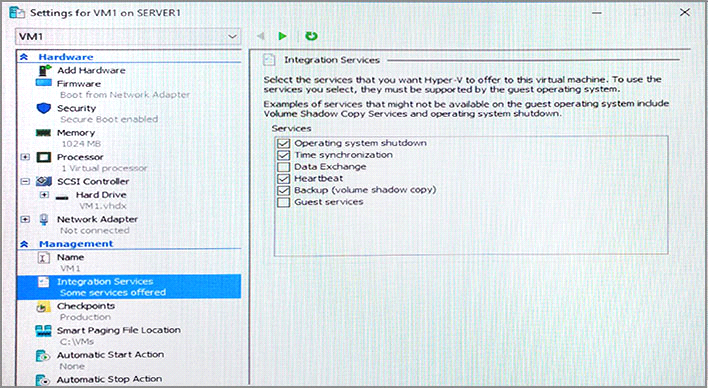The width and height of the screenshot is (708, 388).
Task: Collapse the Hardware section
Action: click(x=24, y=57)
